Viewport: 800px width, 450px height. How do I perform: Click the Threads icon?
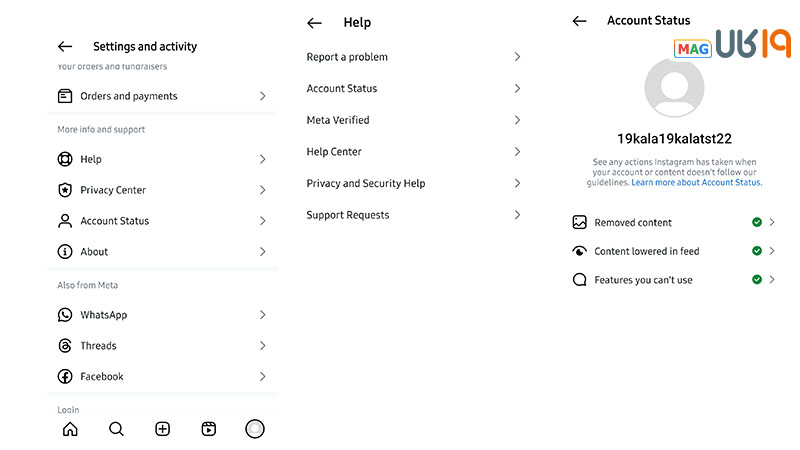pos(65,346)
